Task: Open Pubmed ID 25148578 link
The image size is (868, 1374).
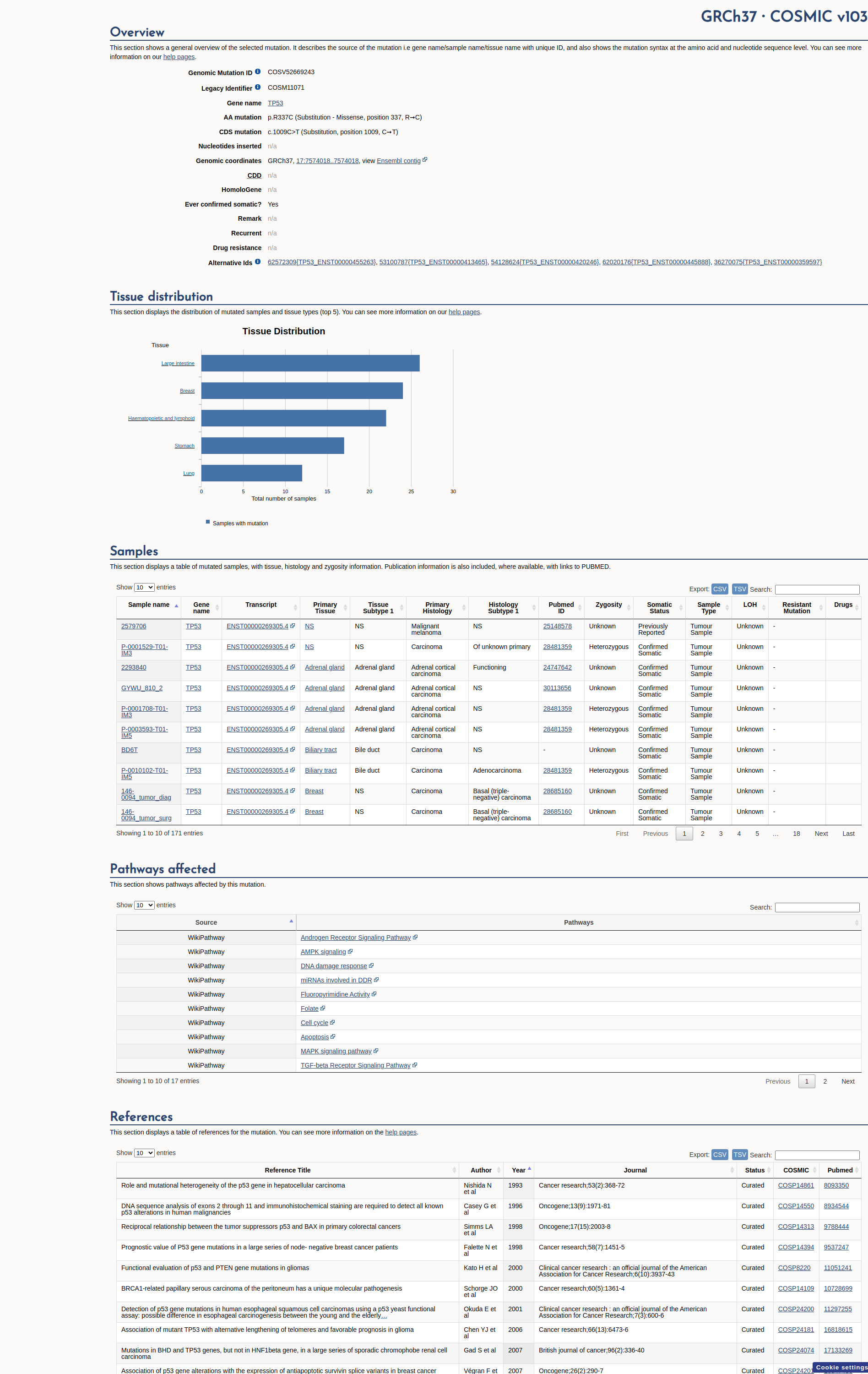Action: tap(557, 626)
